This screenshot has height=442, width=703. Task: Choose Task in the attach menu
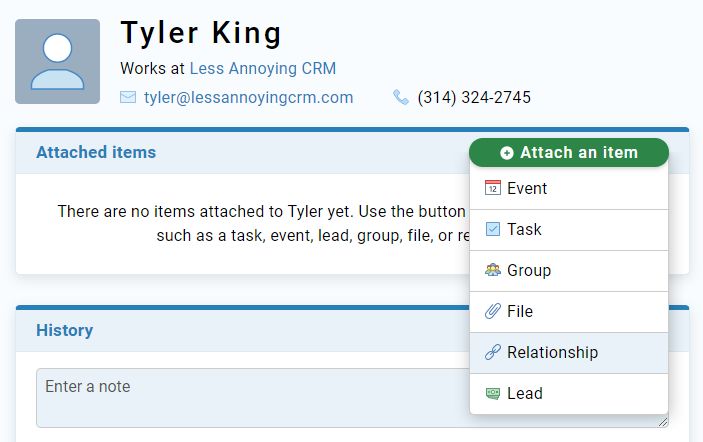point(568,230)
